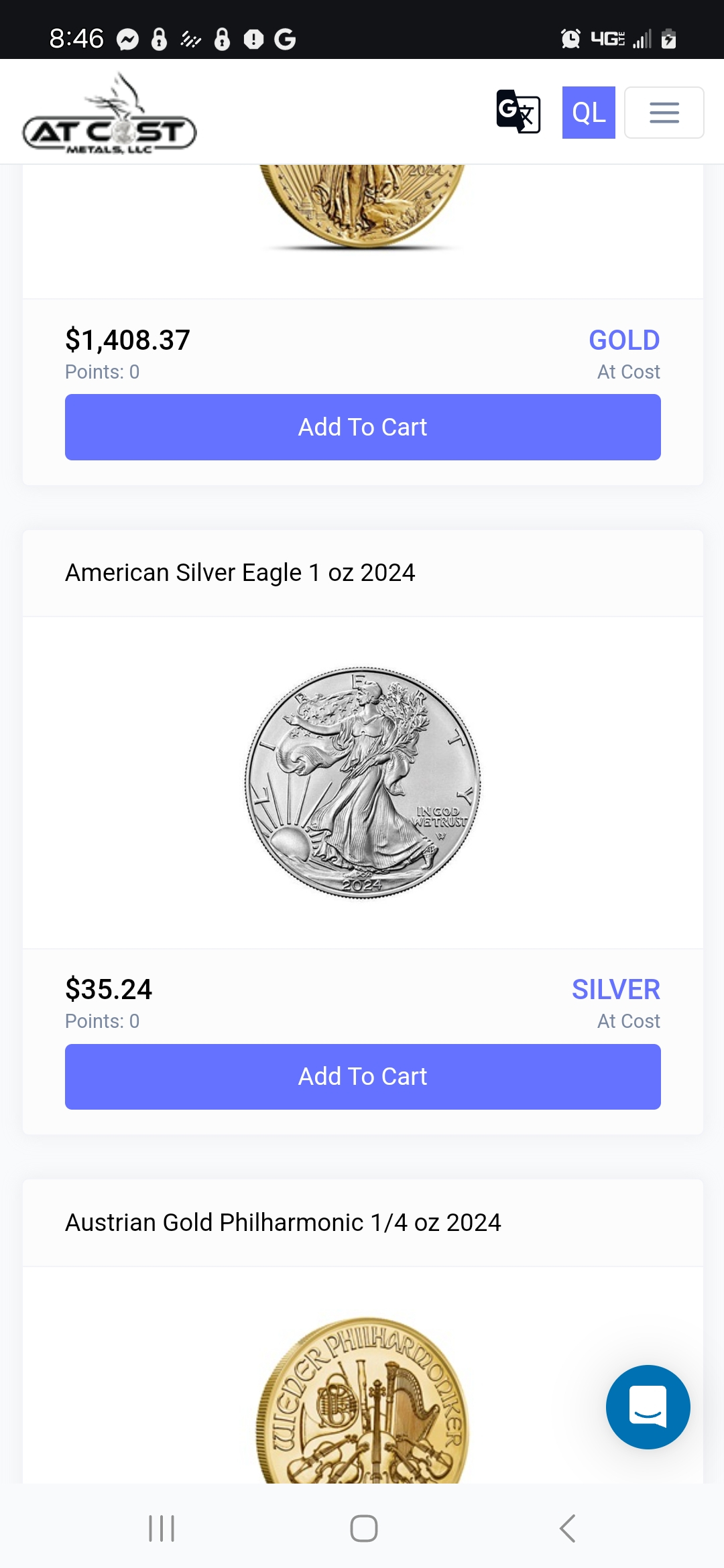The height and width of the screenshot is (1568, 724).
Task: Open the hamburger navigation menu
Action: click(664, 113)
